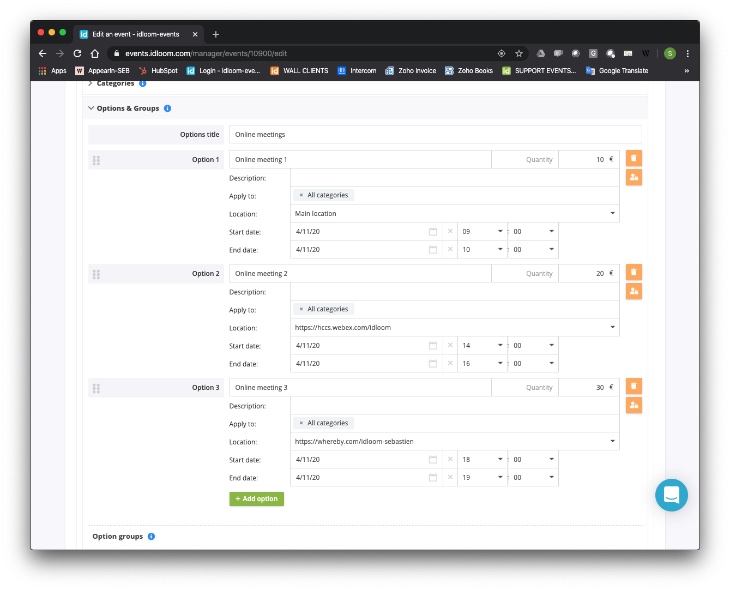The image size is (730, 590).
Task: Open calendar picker for Option 1 start date
Action: [433, 231]
